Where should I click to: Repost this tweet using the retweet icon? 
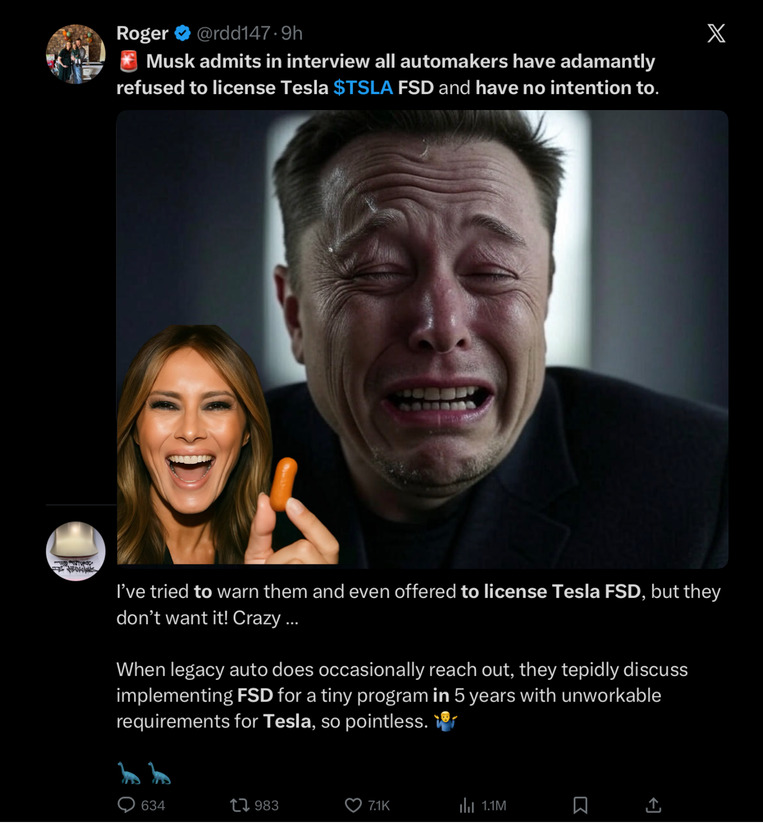[239, 805]
